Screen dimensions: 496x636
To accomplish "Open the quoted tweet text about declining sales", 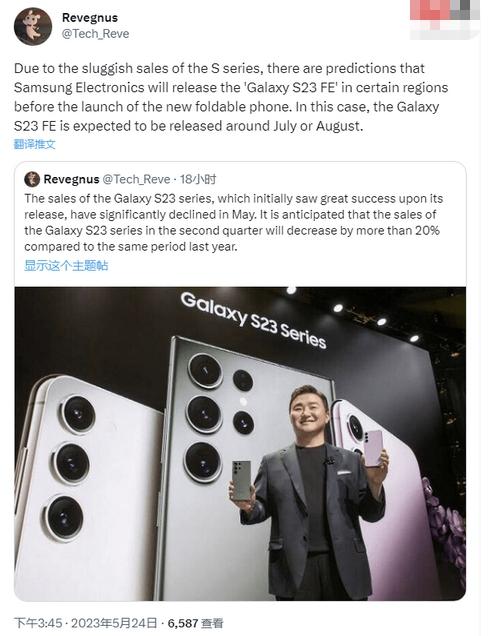I will click(233, 222).
